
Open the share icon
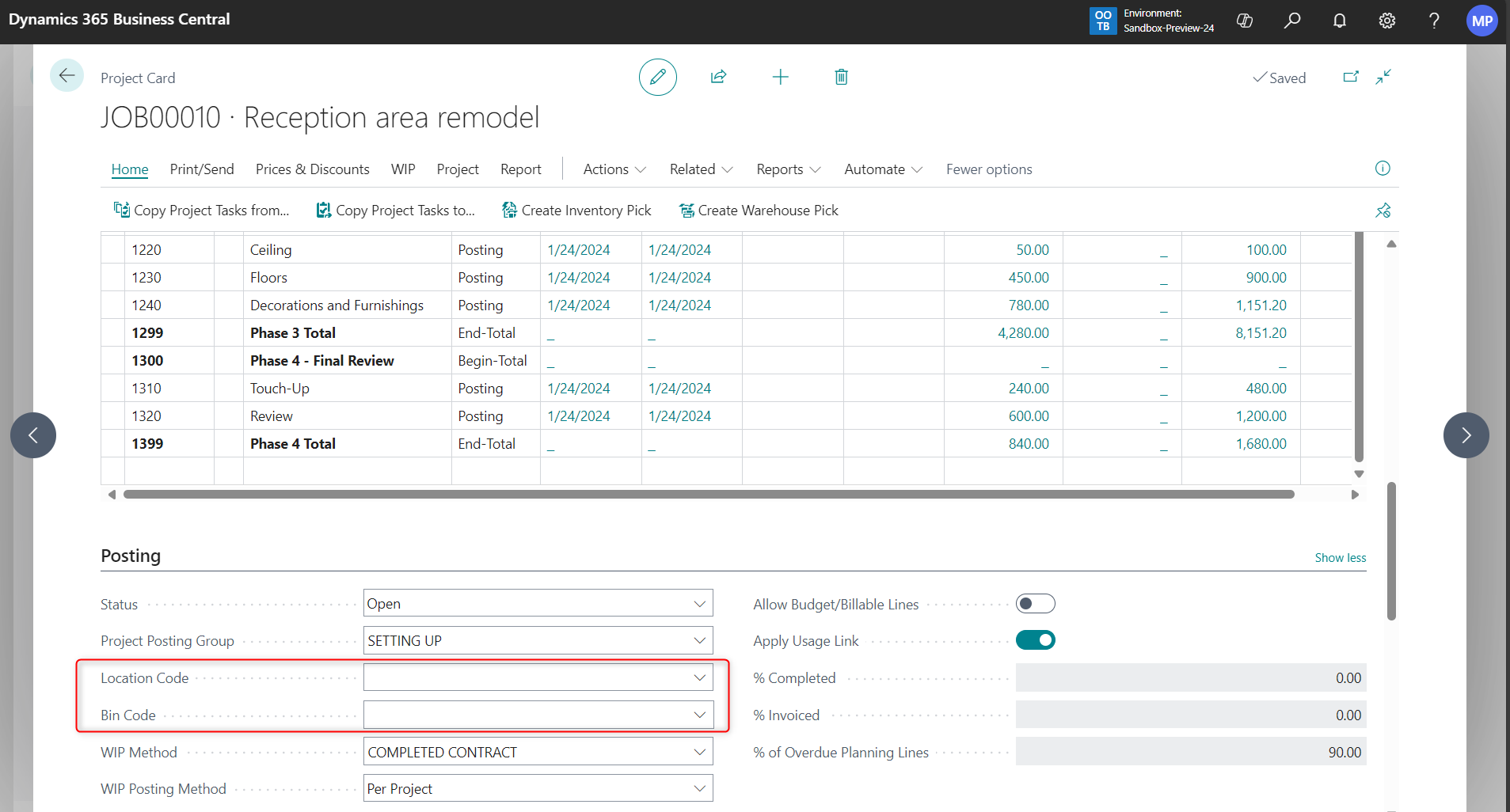718,77
